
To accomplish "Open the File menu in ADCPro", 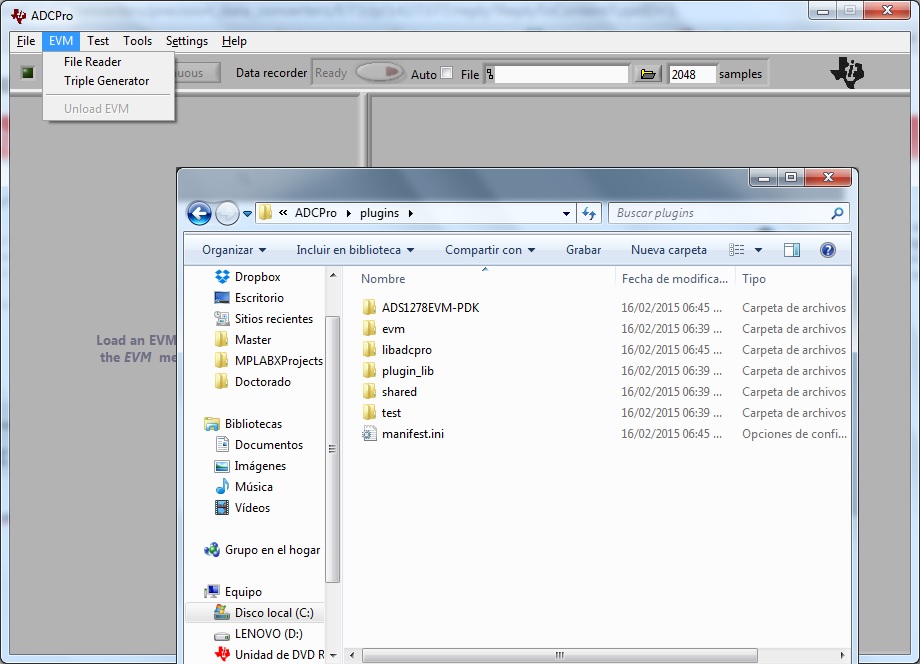I will (x=26, y=41).
